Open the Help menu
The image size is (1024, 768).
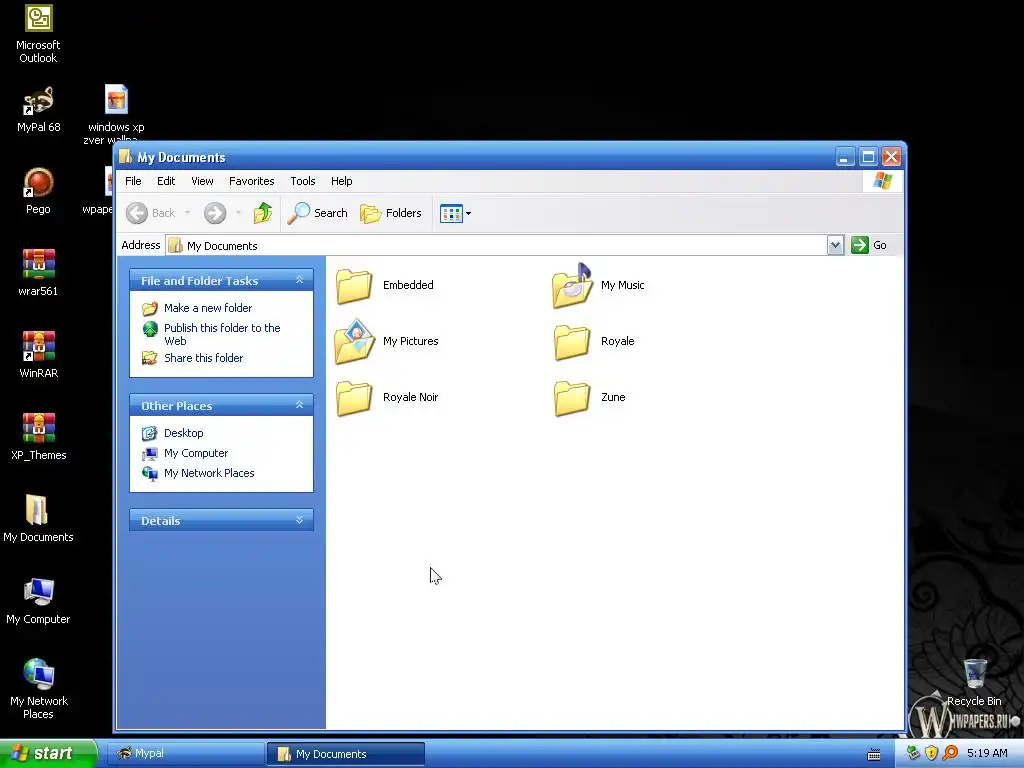(x=342, y=182)
